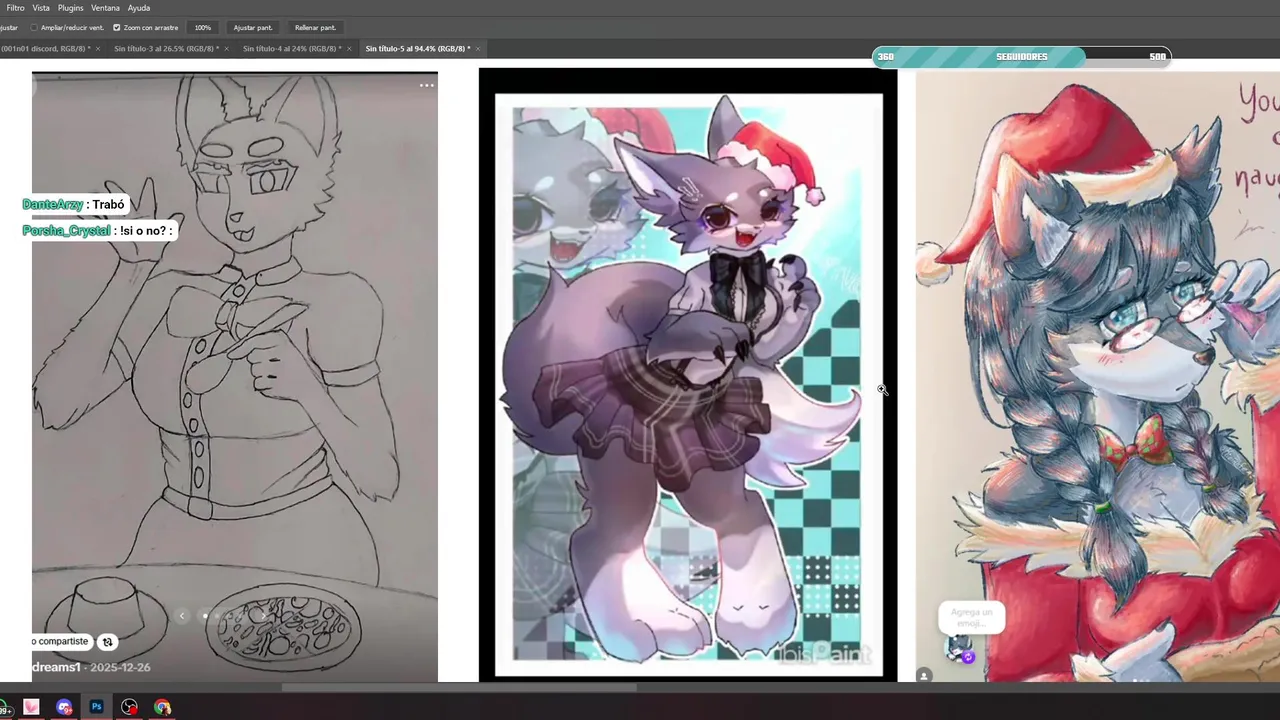The width and height of the screenshot is (1280, 720).
Task: Close the Sin título-4 document tab
Action: 350,49
